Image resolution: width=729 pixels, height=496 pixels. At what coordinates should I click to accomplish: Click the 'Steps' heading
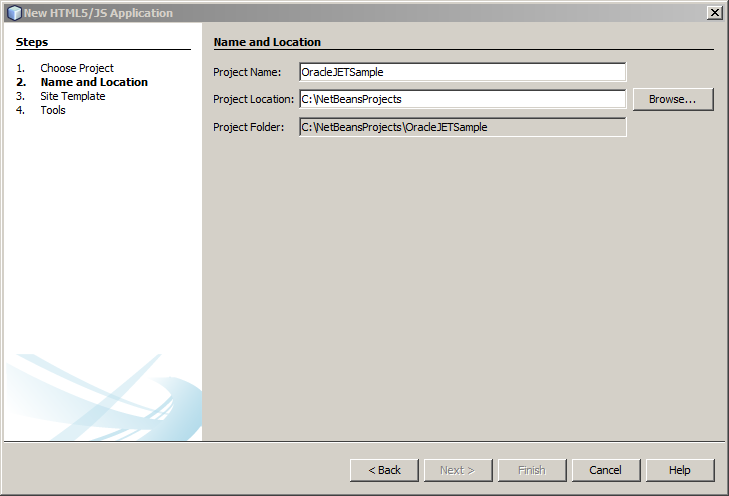pyautogui.click(x=32, y=42)
